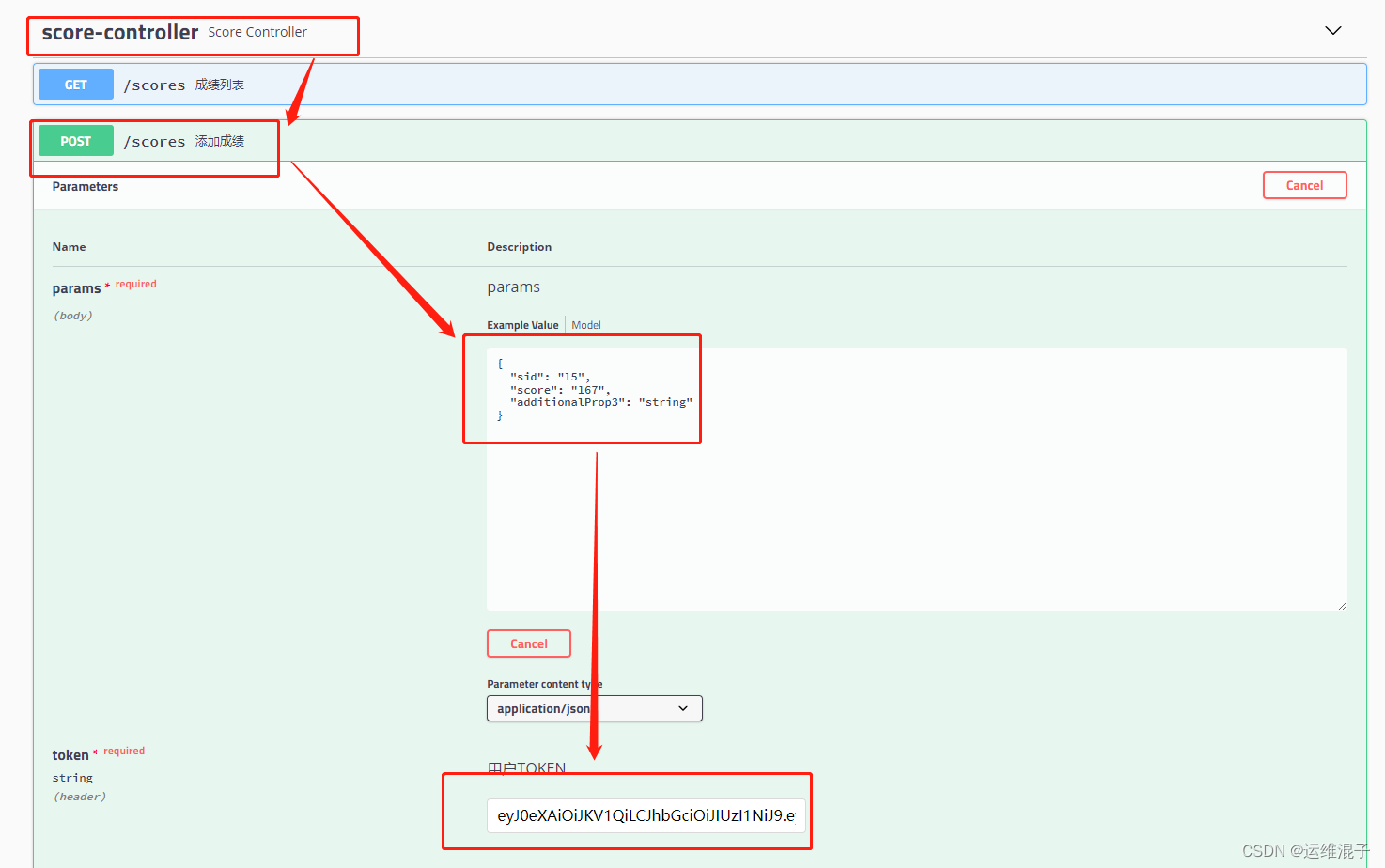The height and width of the screenshot is (868, 1385).
Task: Collapse the score-controller section chevron
Action: pyautogui.click(x=1332, y=31)
